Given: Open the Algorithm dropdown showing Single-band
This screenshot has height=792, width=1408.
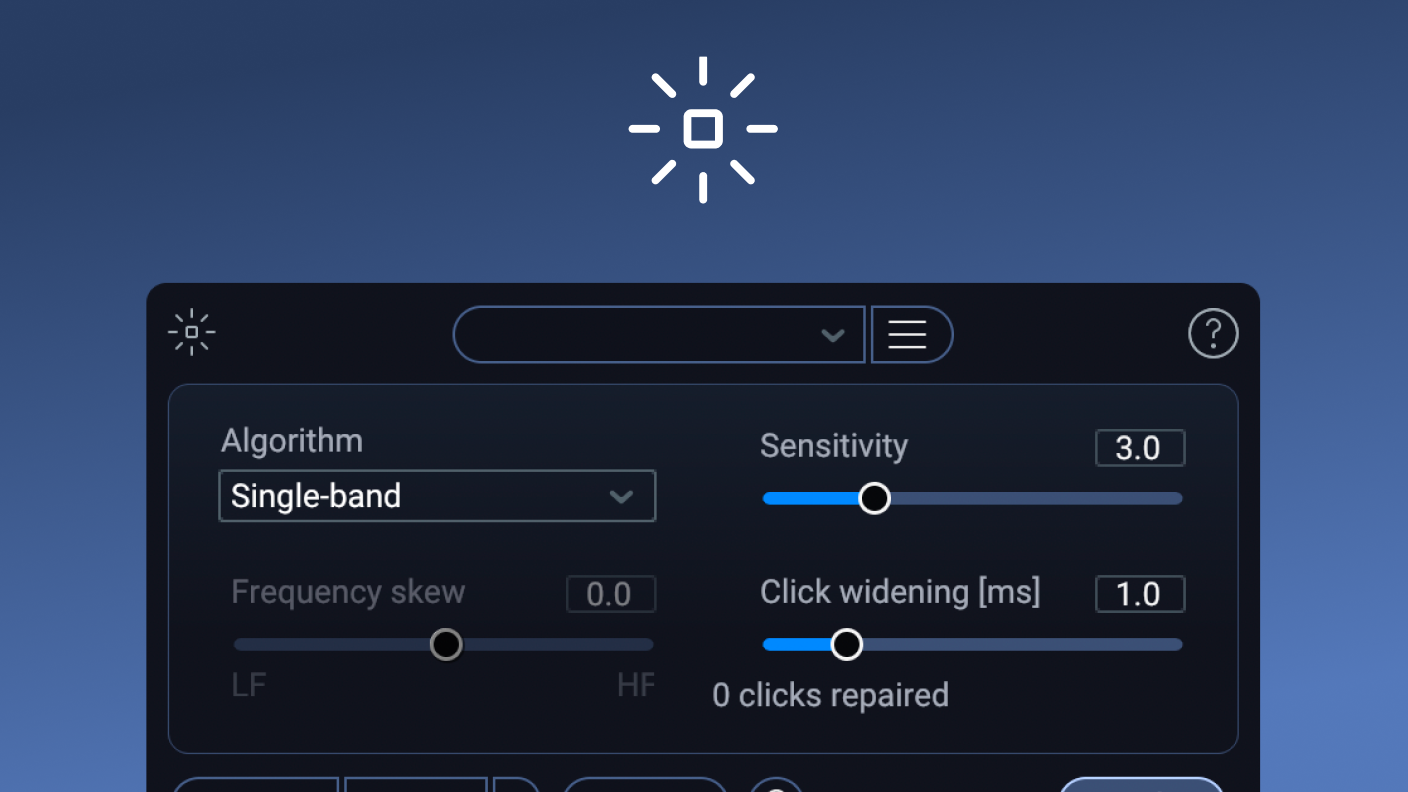Looking at the screenshot, I should coord(436,495).
